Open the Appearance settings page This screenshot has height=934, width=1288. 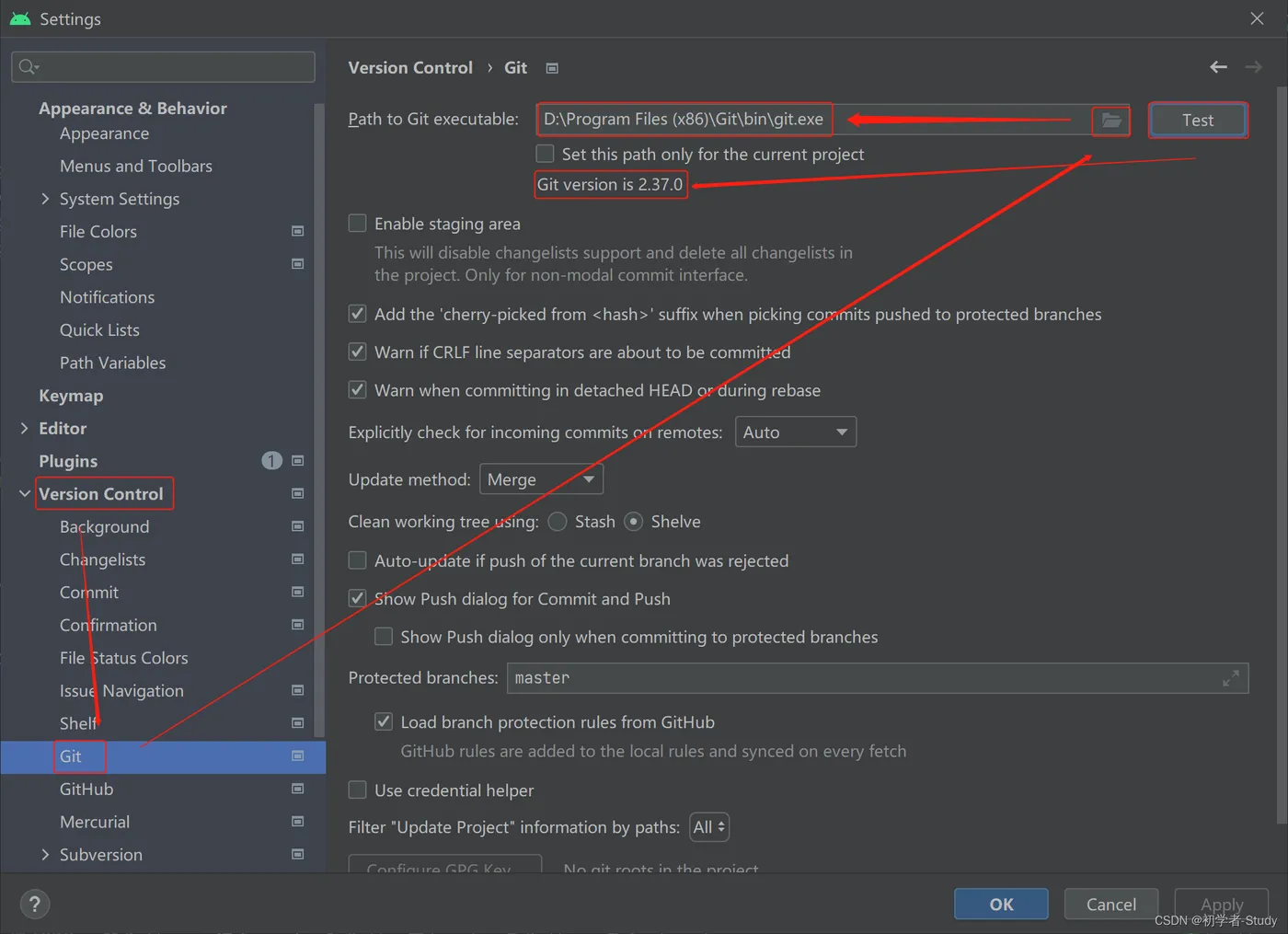[x=104, y=133]
